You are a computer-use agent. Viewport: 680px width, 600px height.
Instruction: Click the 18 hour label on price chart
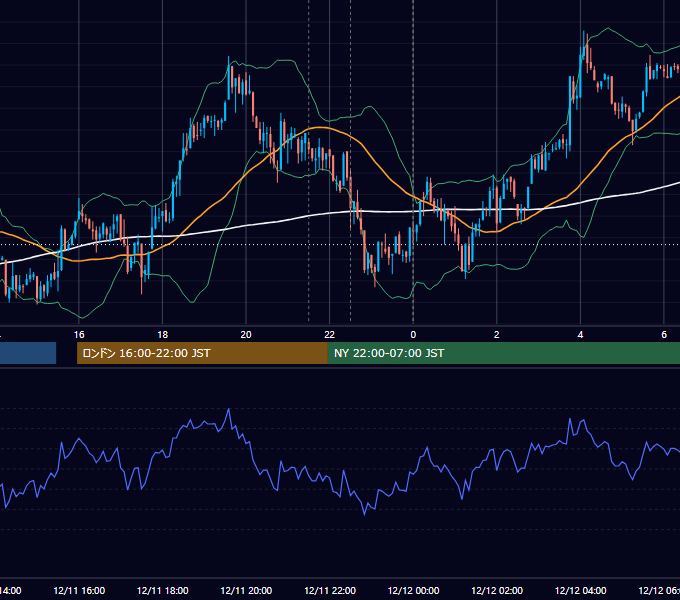coord(162,335)
